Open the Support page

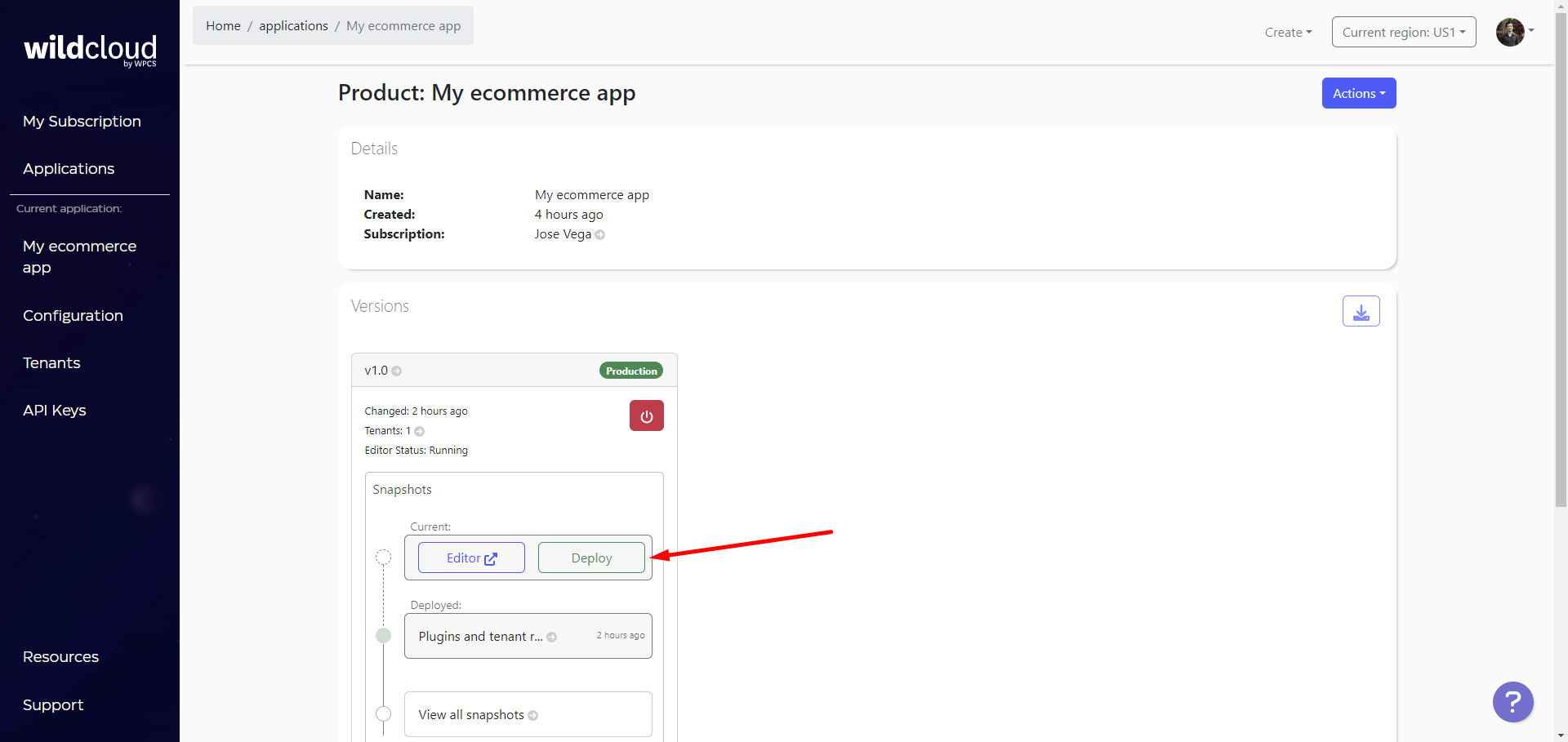pyautogui.click(x=53, y=704)
